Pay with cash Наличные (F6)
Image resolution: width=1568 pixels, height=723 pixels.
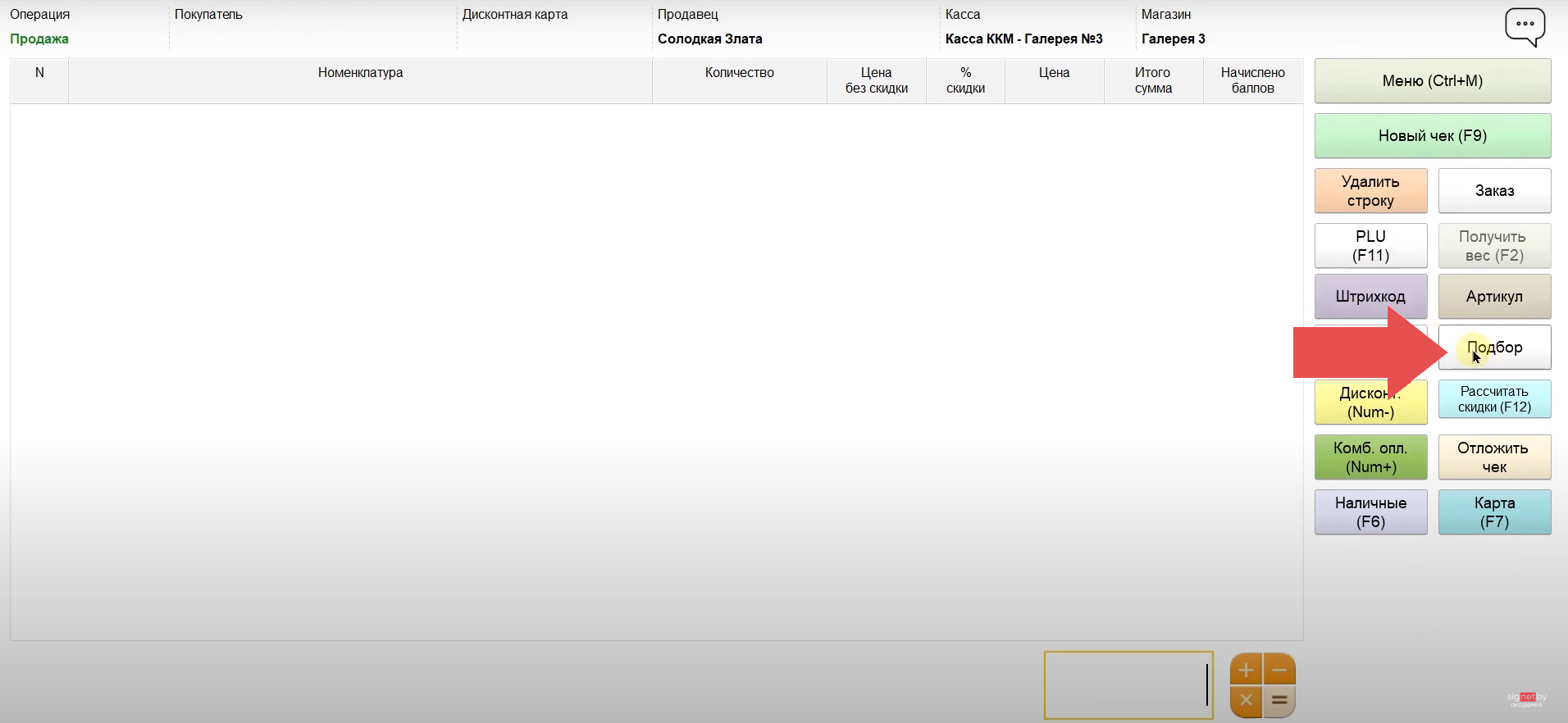pos(1370,512)
